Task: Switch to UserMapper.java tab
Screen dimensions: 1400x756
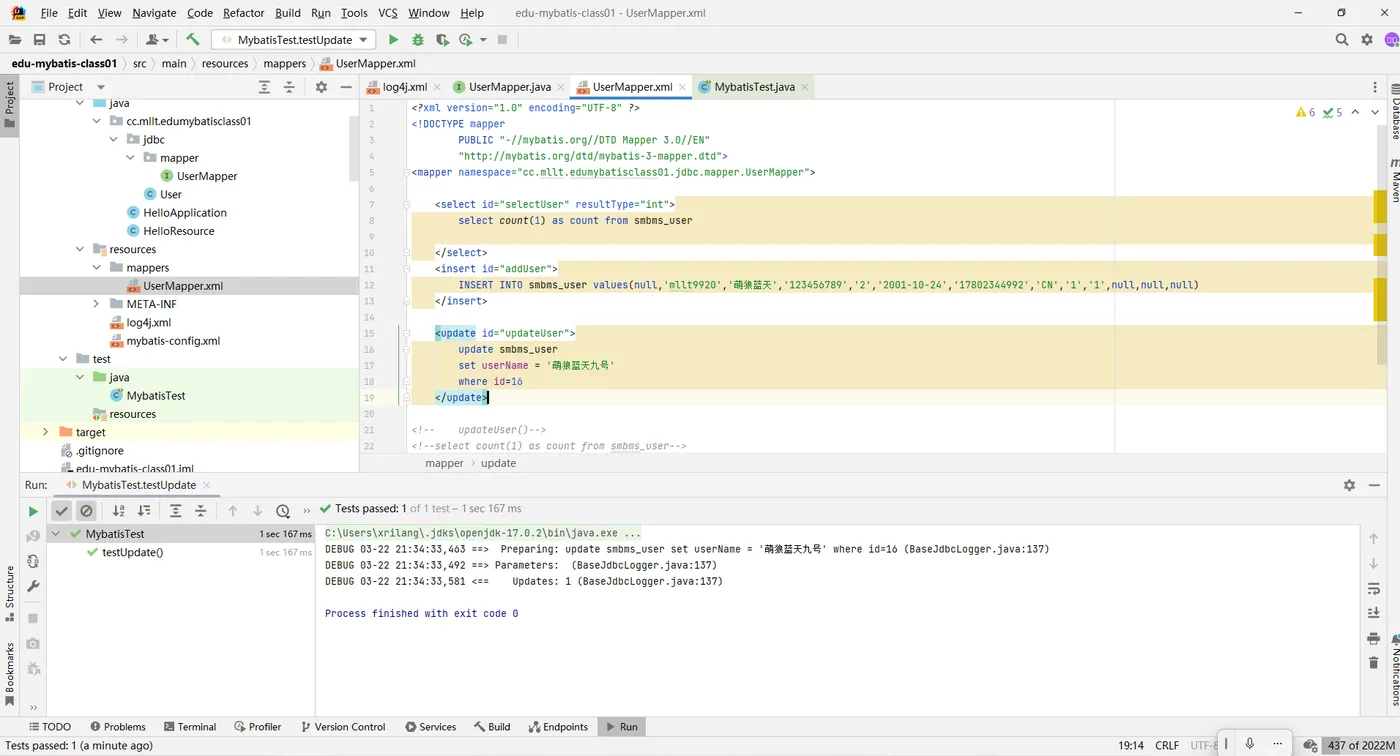Action: (x=509, y=87)
